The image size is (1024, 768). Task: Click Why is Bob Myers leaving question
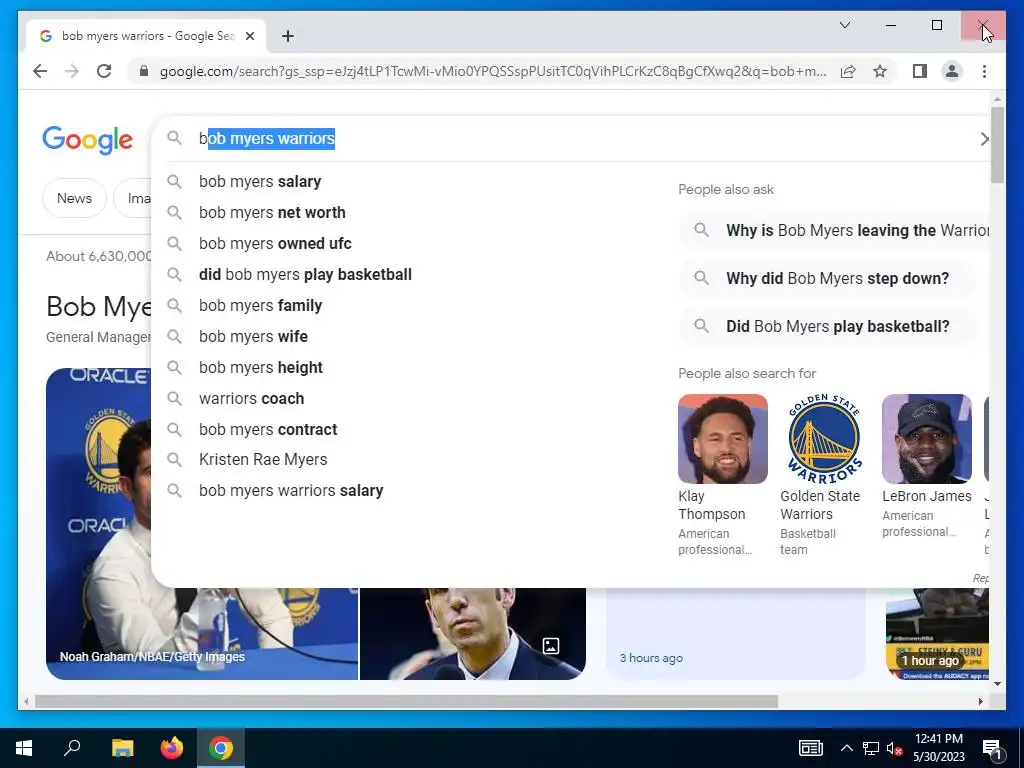pos(834,230)
